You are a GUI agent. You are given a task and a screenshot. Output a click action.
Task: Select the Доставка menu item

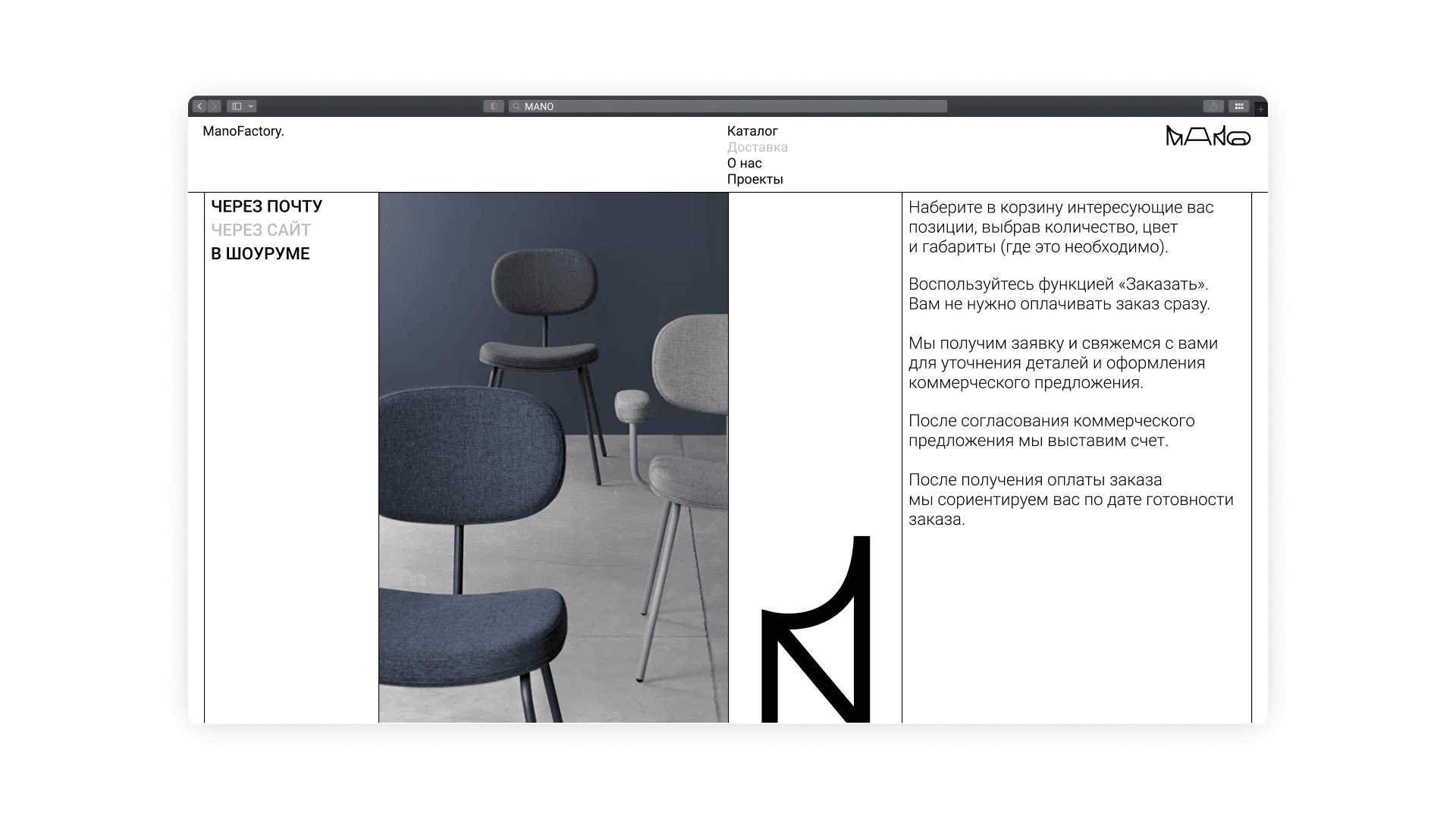tap(758, 147)
